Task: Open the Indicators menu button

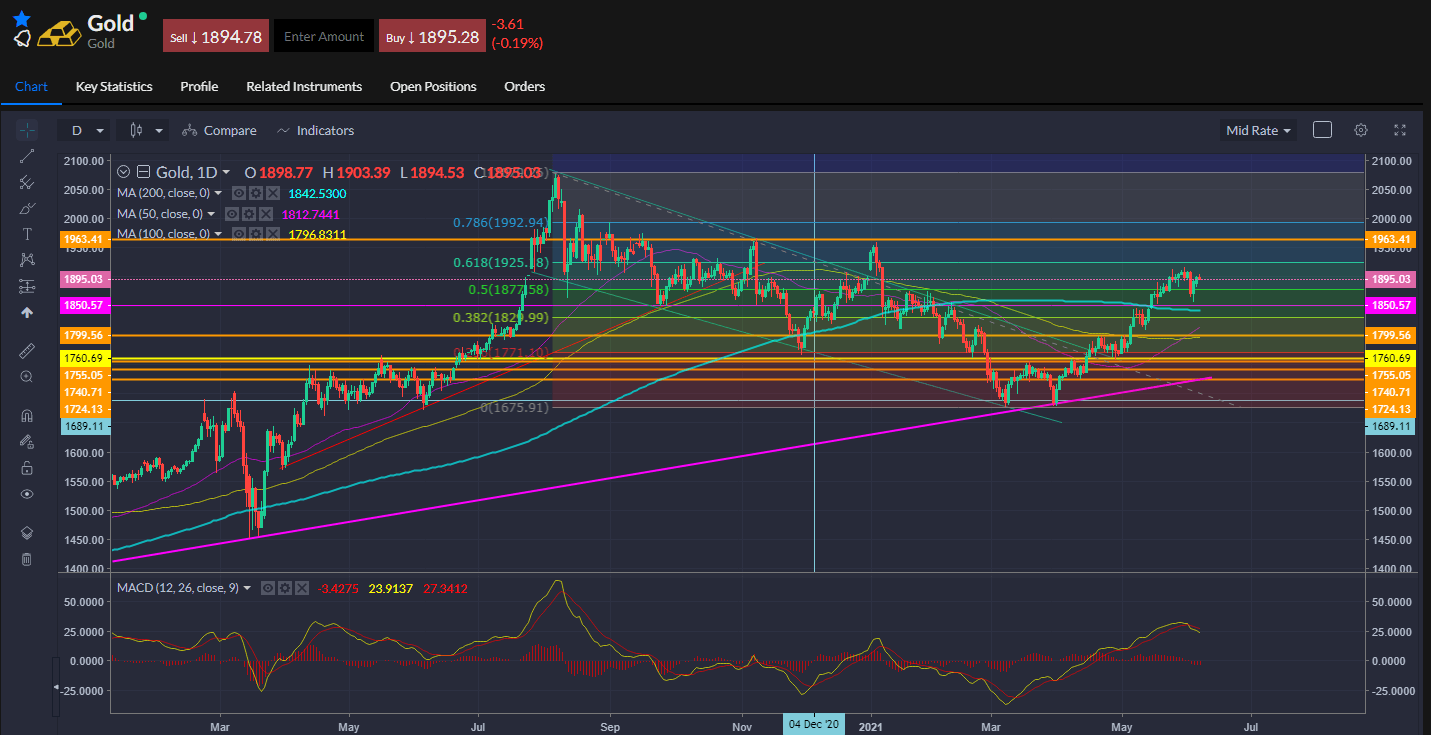Action: coord(316,130)
